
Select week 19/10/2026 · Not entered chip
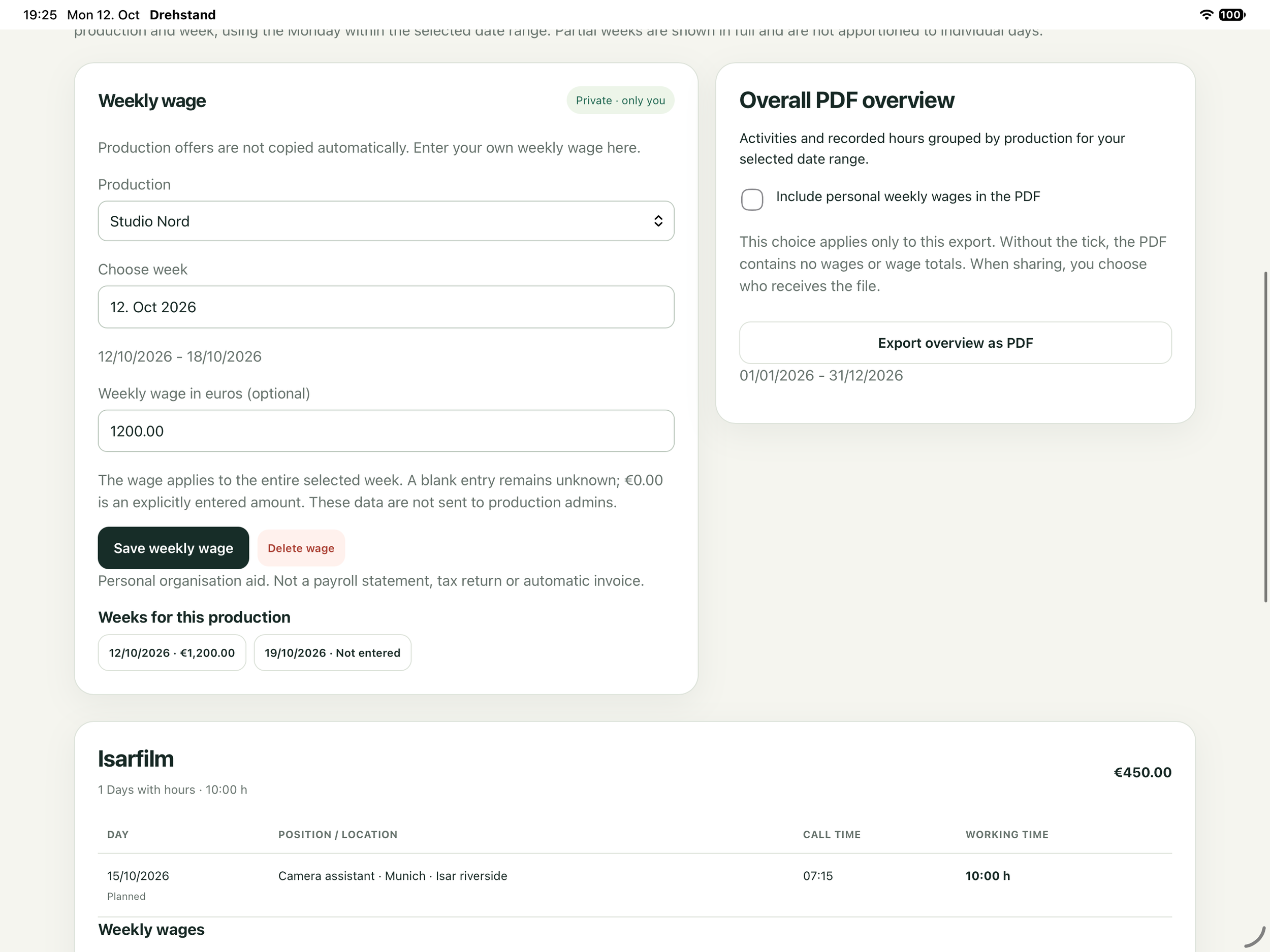[332, 652]
